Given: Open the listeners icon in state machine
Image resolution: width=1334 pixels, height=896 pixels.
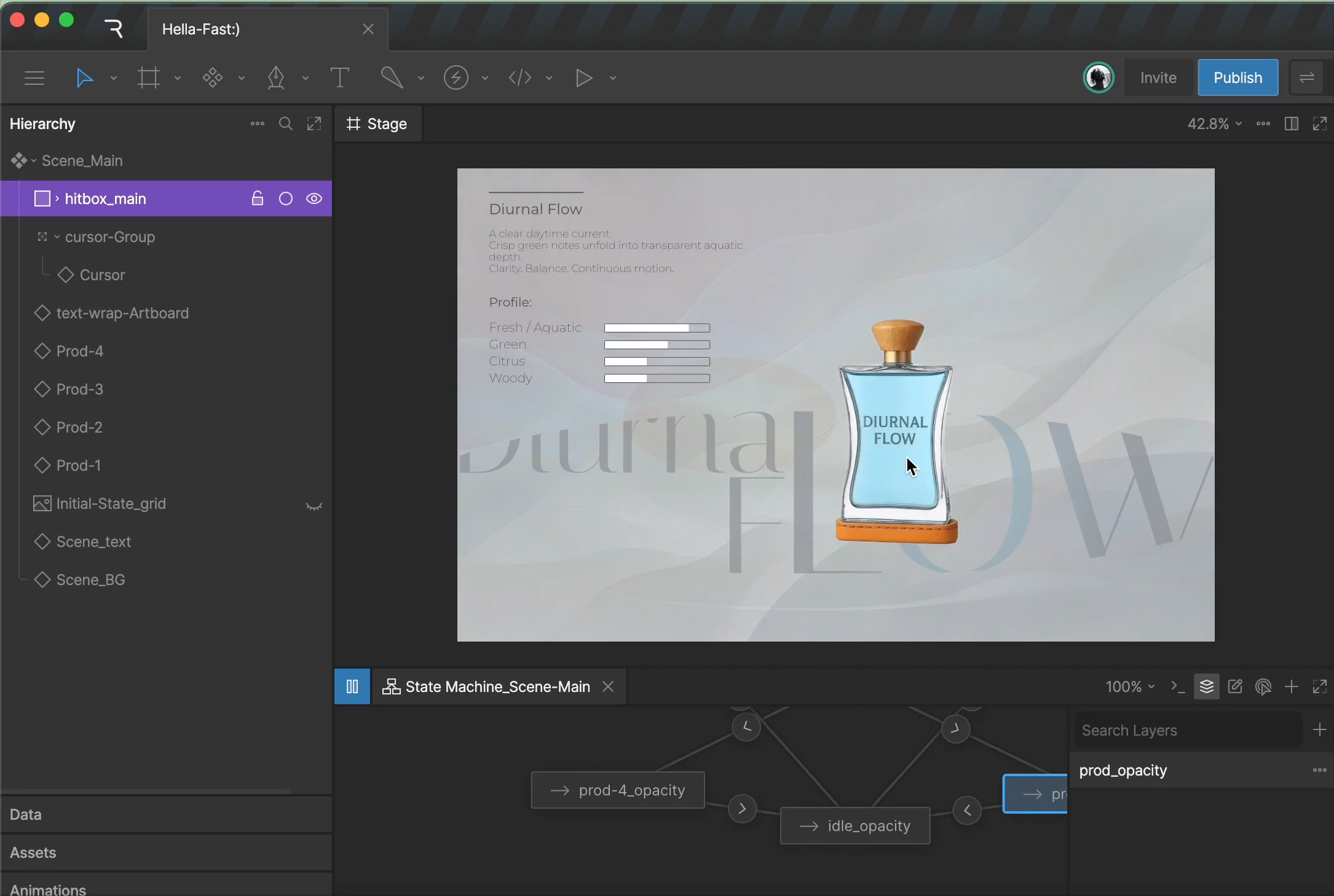Looking at the screenshot, I should click(x=1263, y=686).
